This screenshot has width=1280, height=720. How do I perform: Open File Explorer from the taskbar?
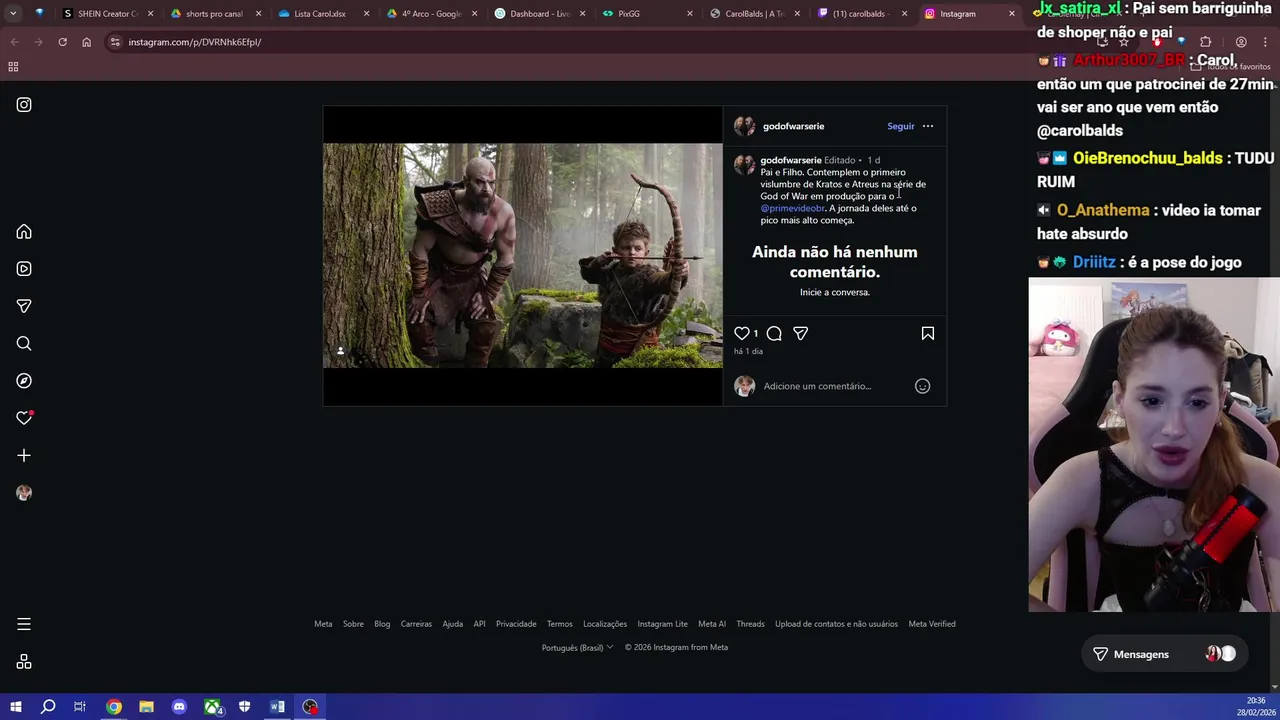pos(146,707)
